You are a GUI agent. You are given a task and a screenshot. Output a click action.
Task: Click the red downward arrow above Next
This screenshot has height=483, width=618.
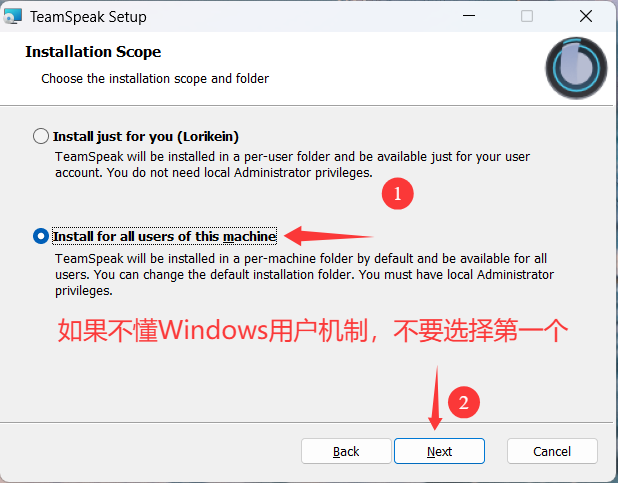(x=436, y=396)
